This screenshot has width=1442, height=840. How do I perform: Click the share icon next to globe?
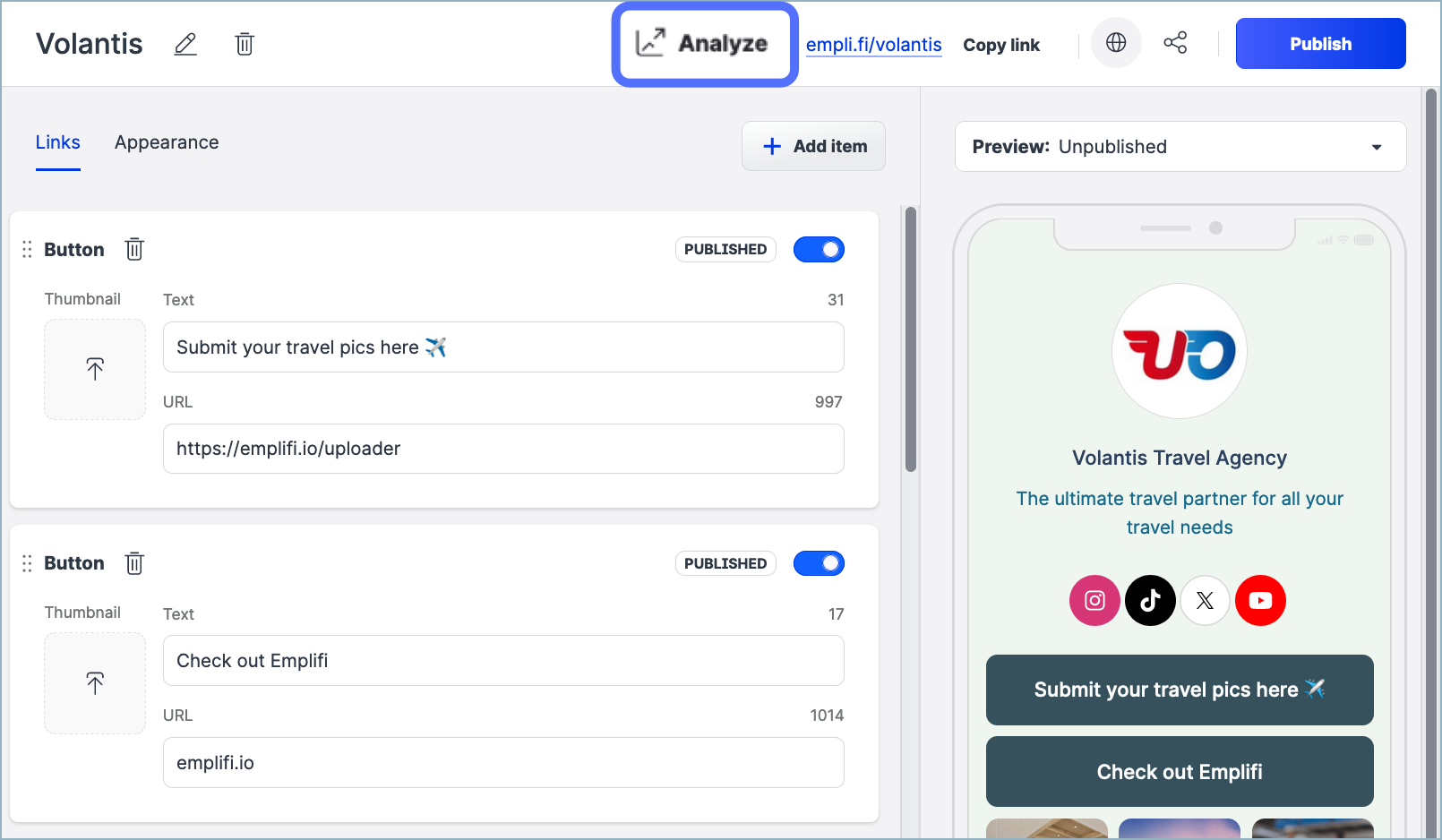click(1175, 43)
